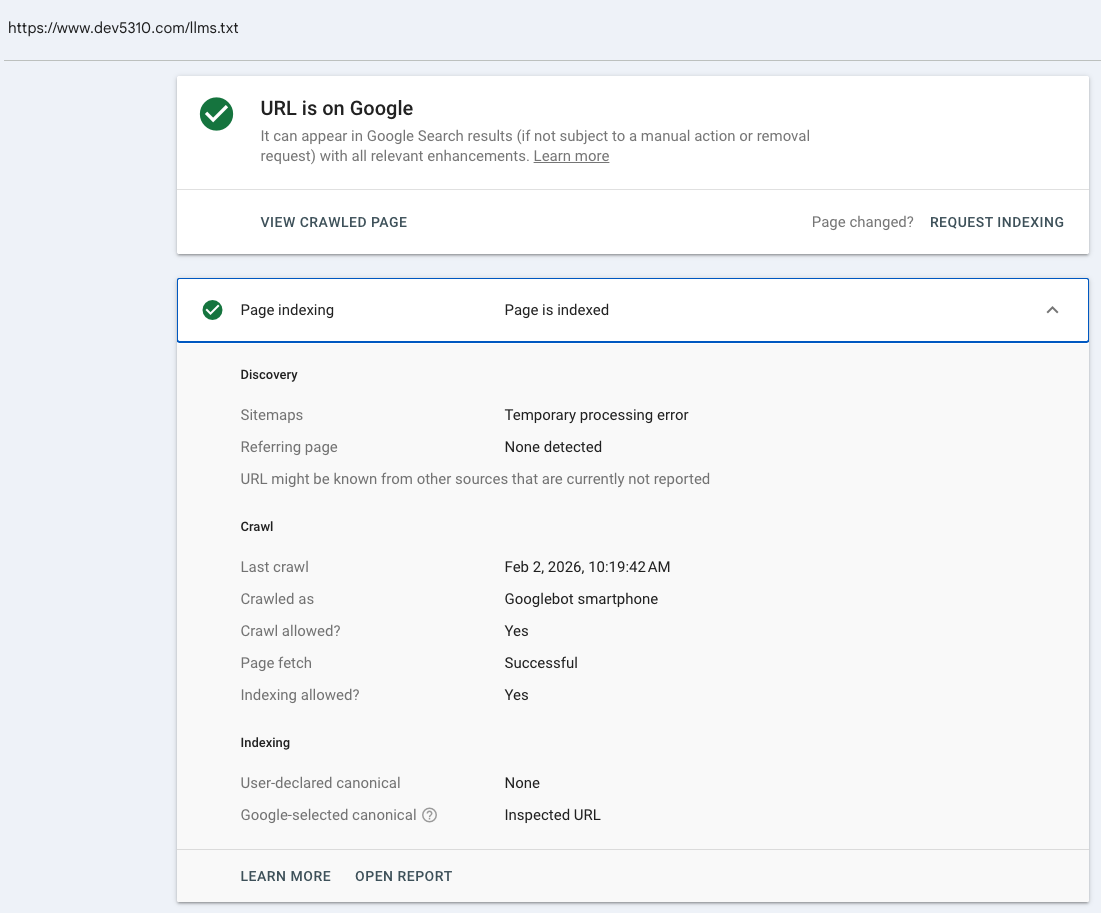
Task: Click the inspected URL at top
Action: (x=123, y=28)
